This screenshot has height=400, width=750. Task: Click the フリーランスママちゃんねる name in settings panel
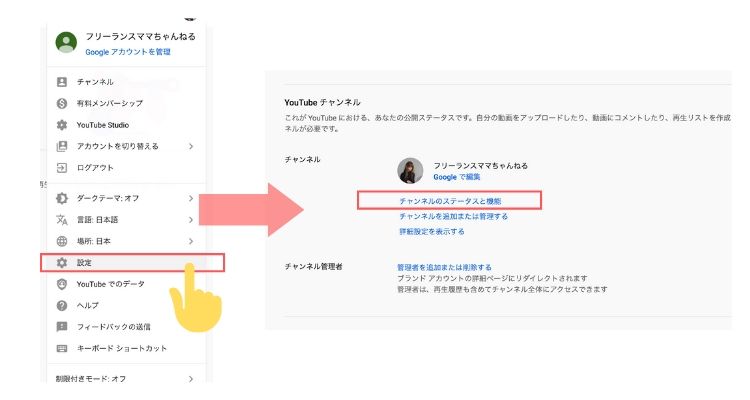(481, 166)
